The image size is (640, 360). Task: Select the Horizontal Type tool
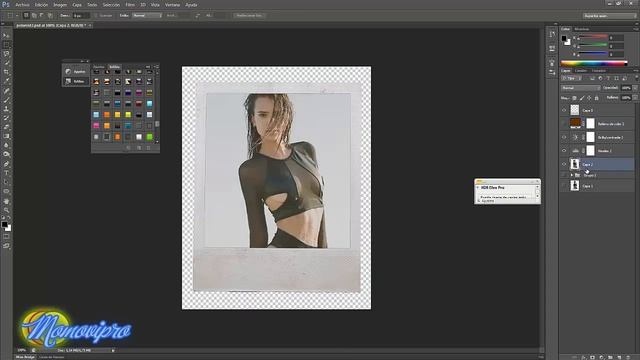pyautogui.click(x=6, y=173)
